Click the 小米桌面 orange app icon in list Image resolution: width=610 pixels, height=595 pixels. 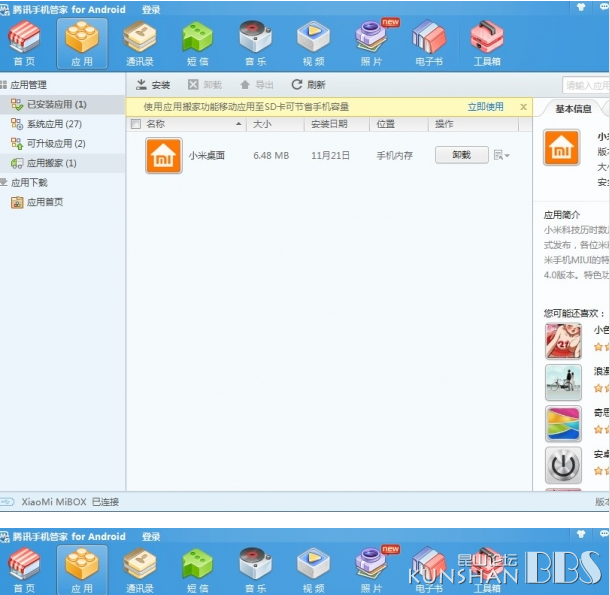(163, 156)
